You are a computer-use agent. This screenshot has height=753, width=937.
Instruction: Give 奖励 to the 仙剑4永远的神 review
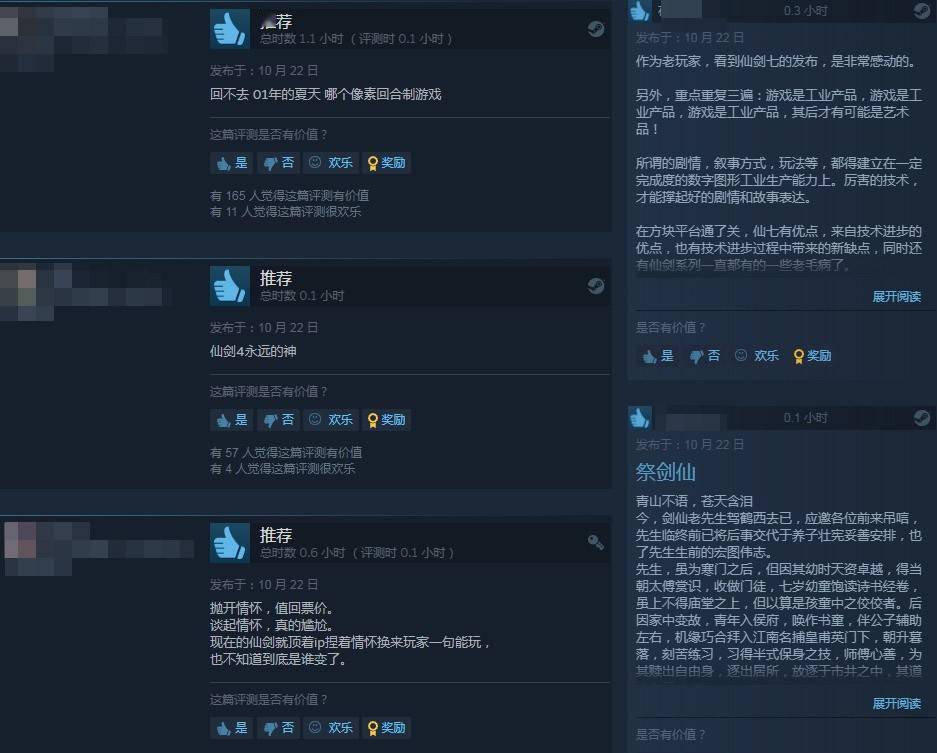[x=387, y=420]
